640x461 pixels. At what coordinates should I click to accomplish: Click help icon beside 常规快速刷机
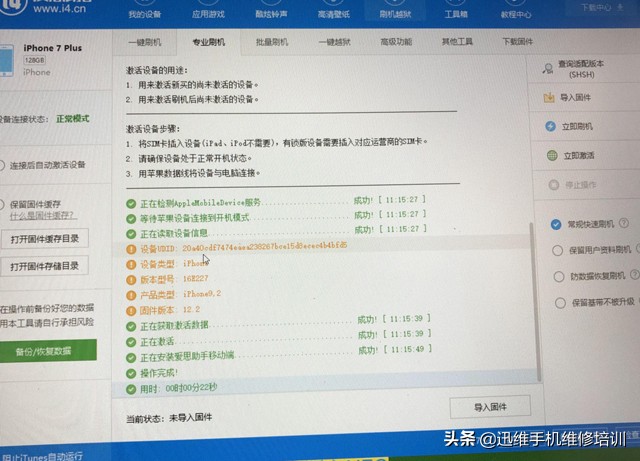623,223
